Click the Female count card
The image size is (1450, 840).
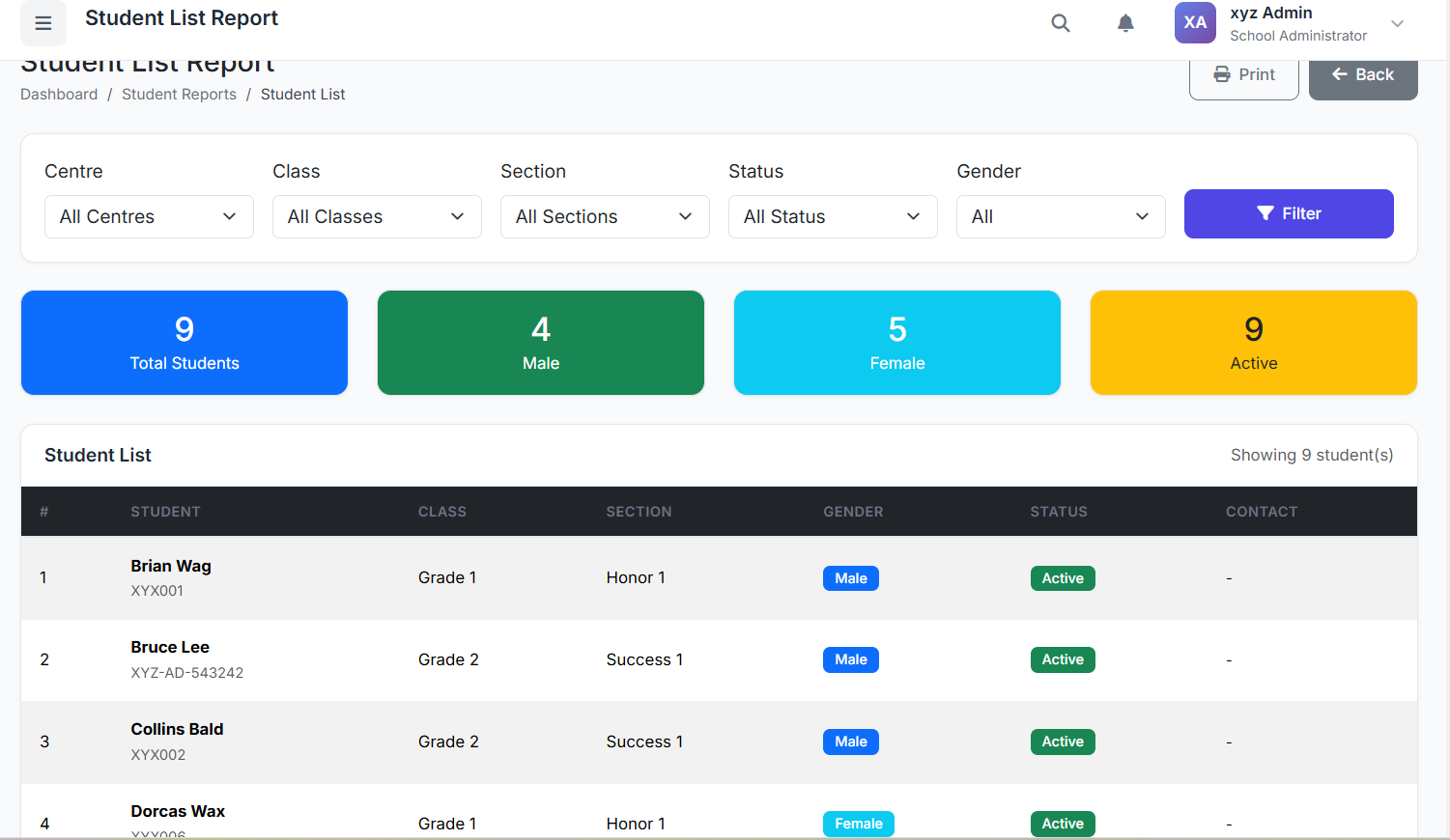coord(897,343)
